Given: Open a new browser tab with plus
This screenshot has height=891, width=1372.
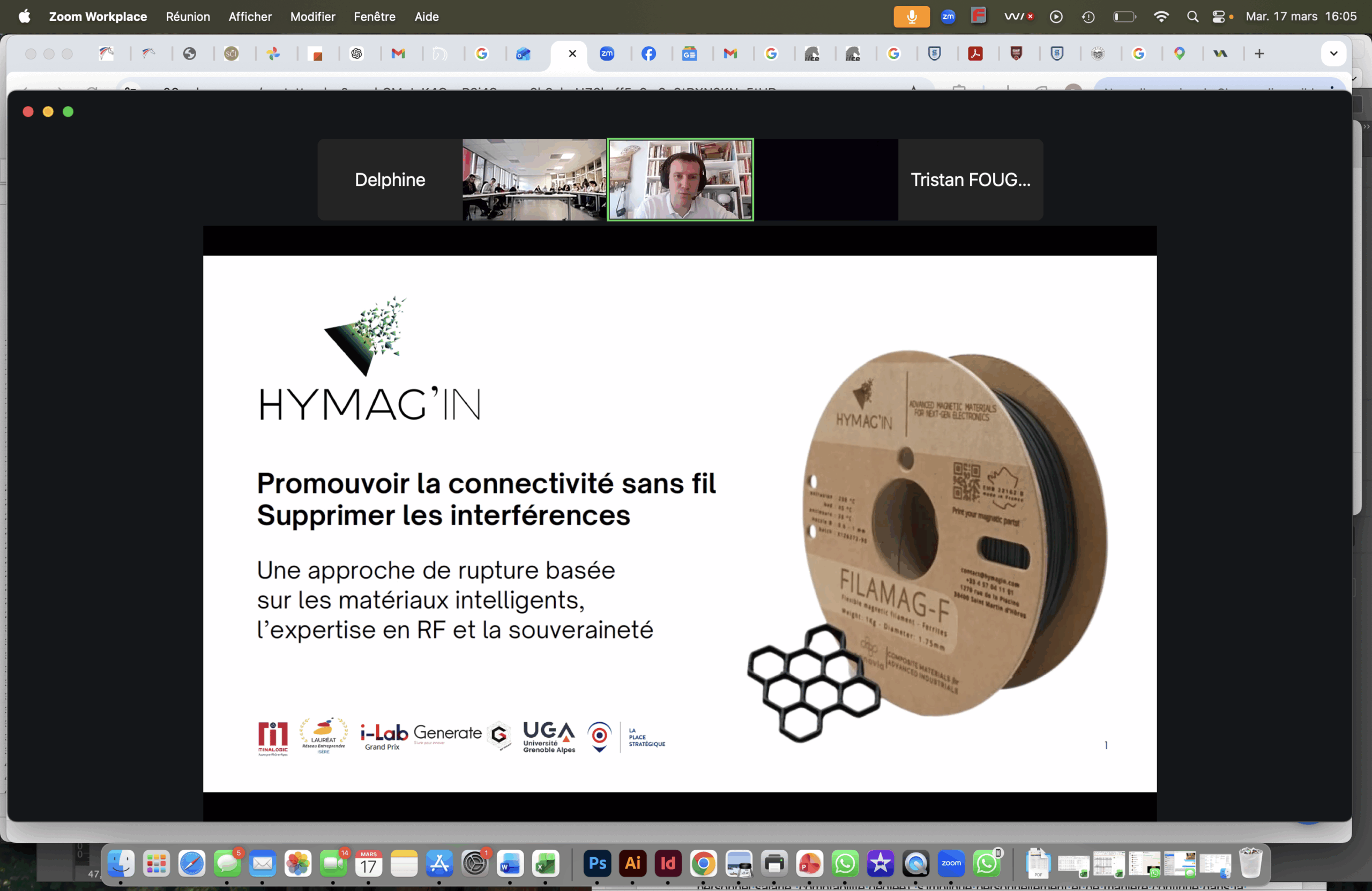Looking at the screenshot, I should coord(1259,54).
